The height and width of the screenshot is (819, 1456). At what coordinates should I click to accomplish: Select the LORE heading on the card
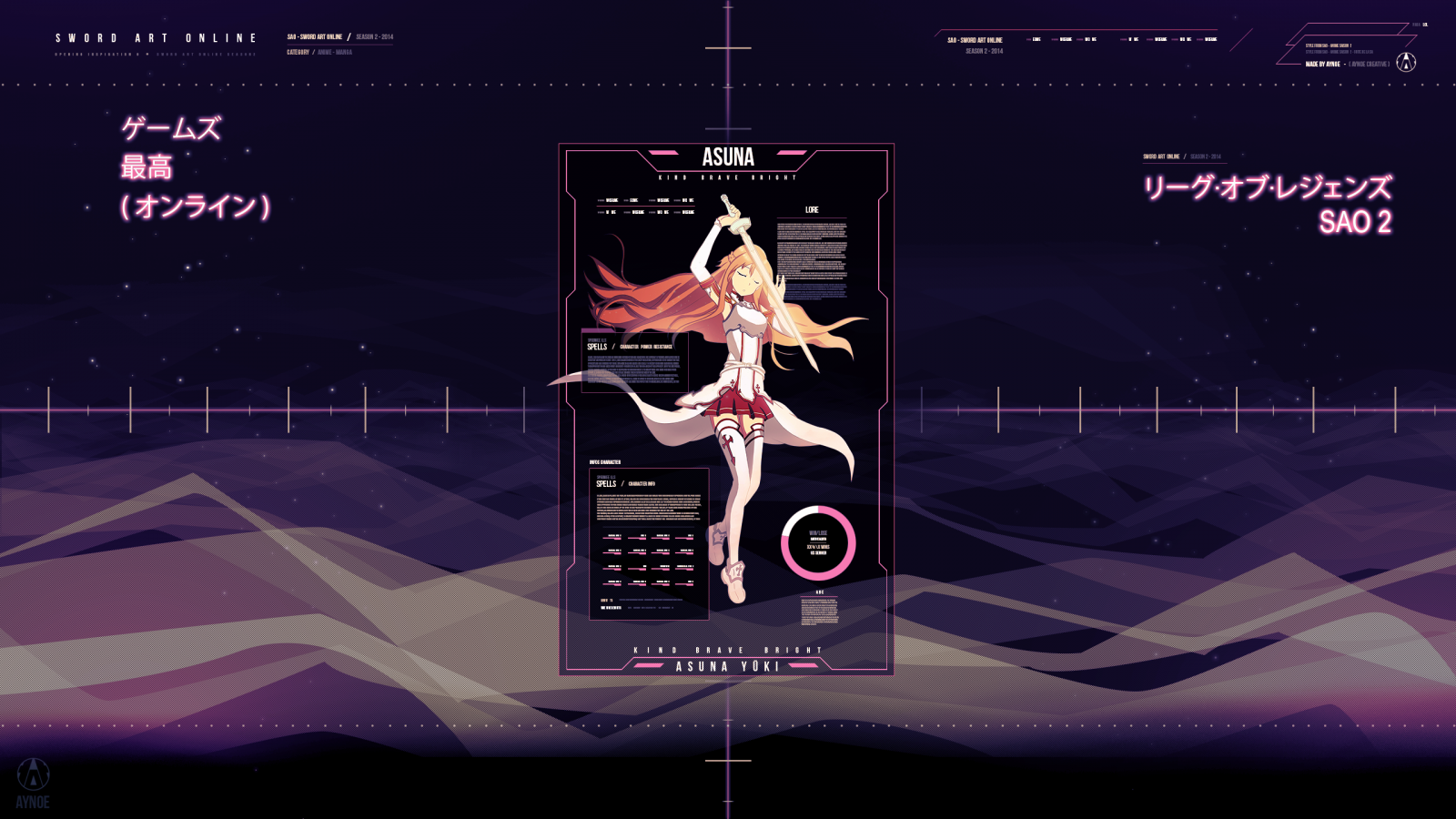[x=812, y=210]
